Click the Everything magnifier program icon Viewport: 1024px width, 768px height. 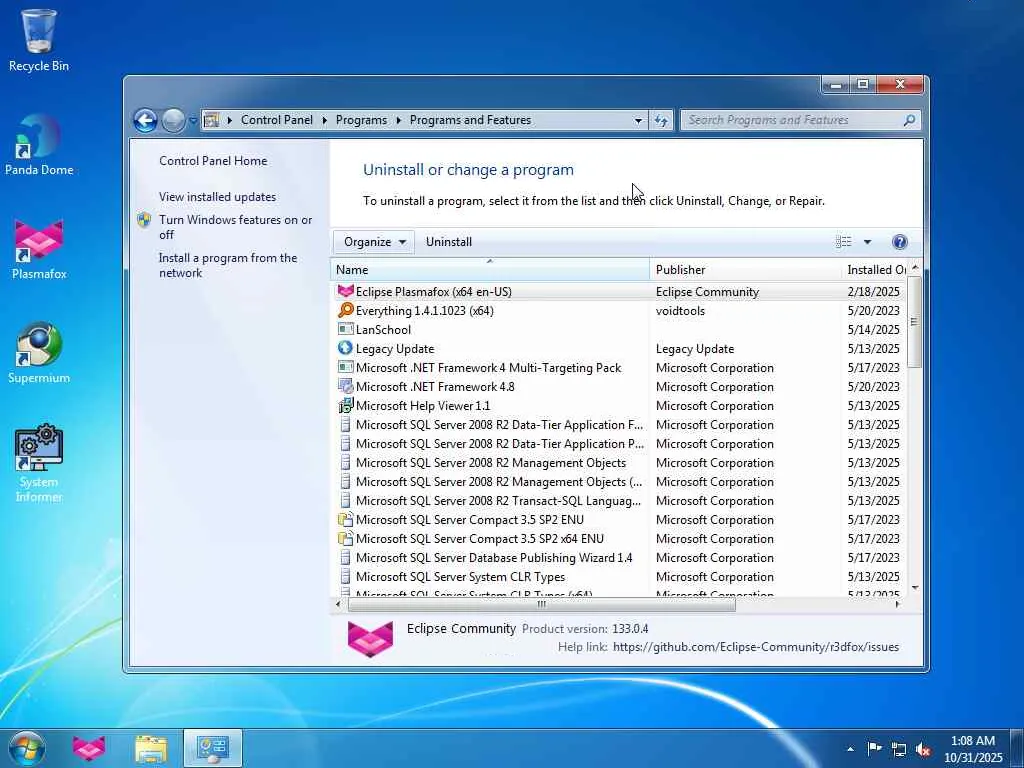(345, 310)
